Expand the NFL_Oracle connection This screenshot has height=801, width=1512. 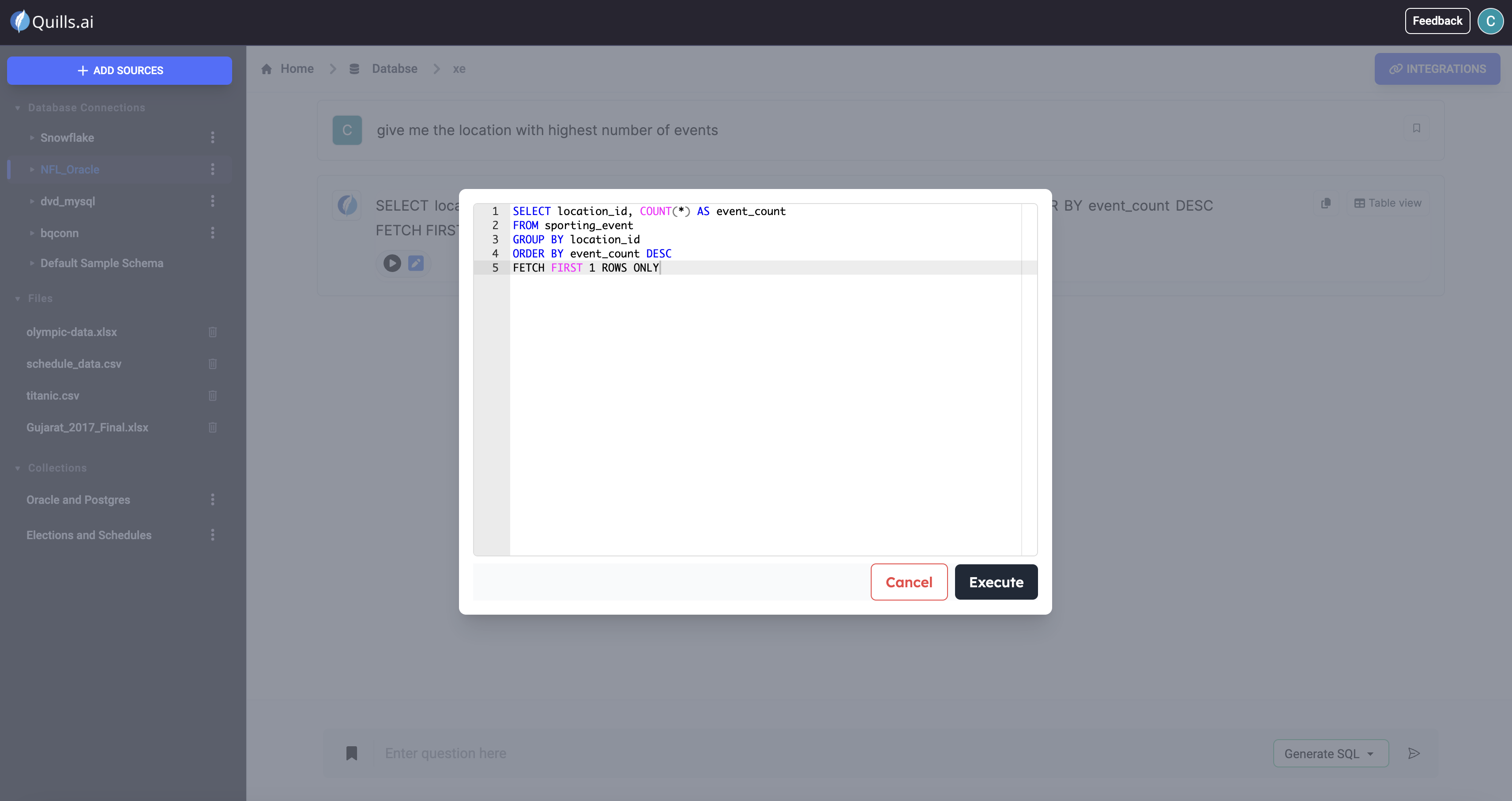click(32, 170)
